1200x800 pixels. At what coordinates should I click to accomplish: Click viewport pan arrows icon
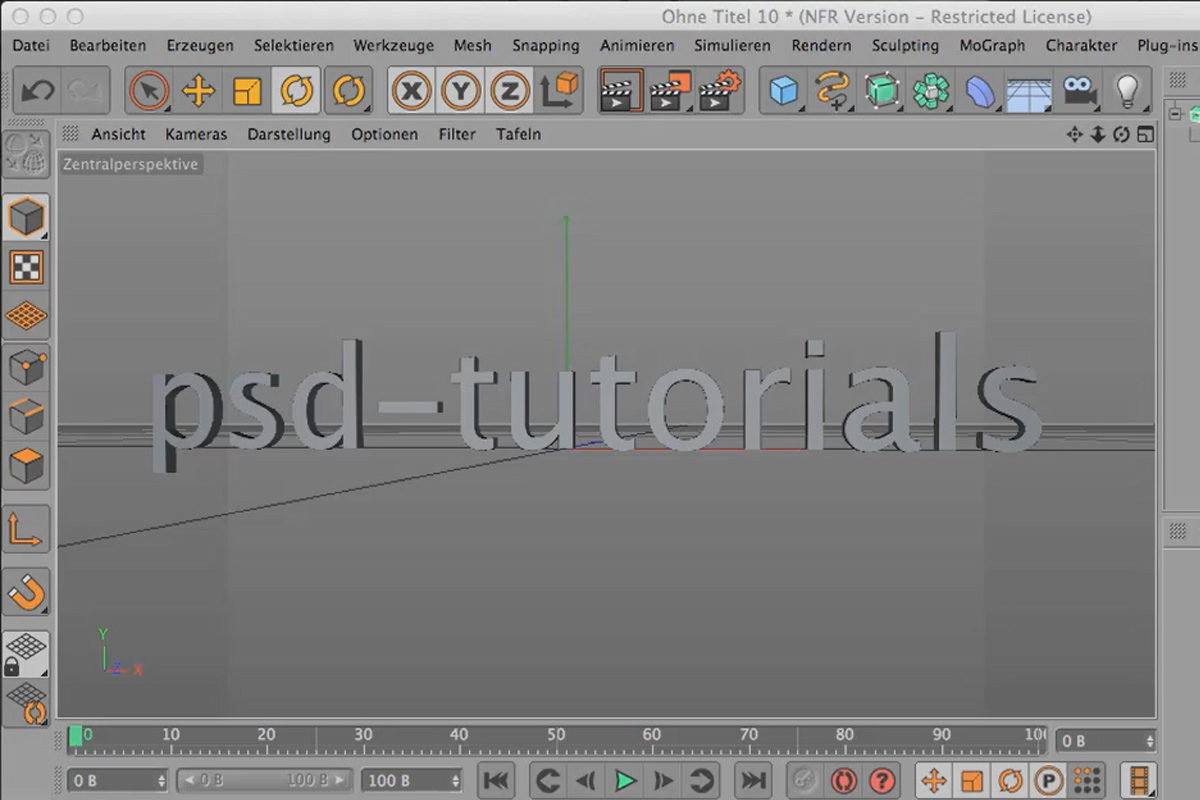coord(1075,134)
